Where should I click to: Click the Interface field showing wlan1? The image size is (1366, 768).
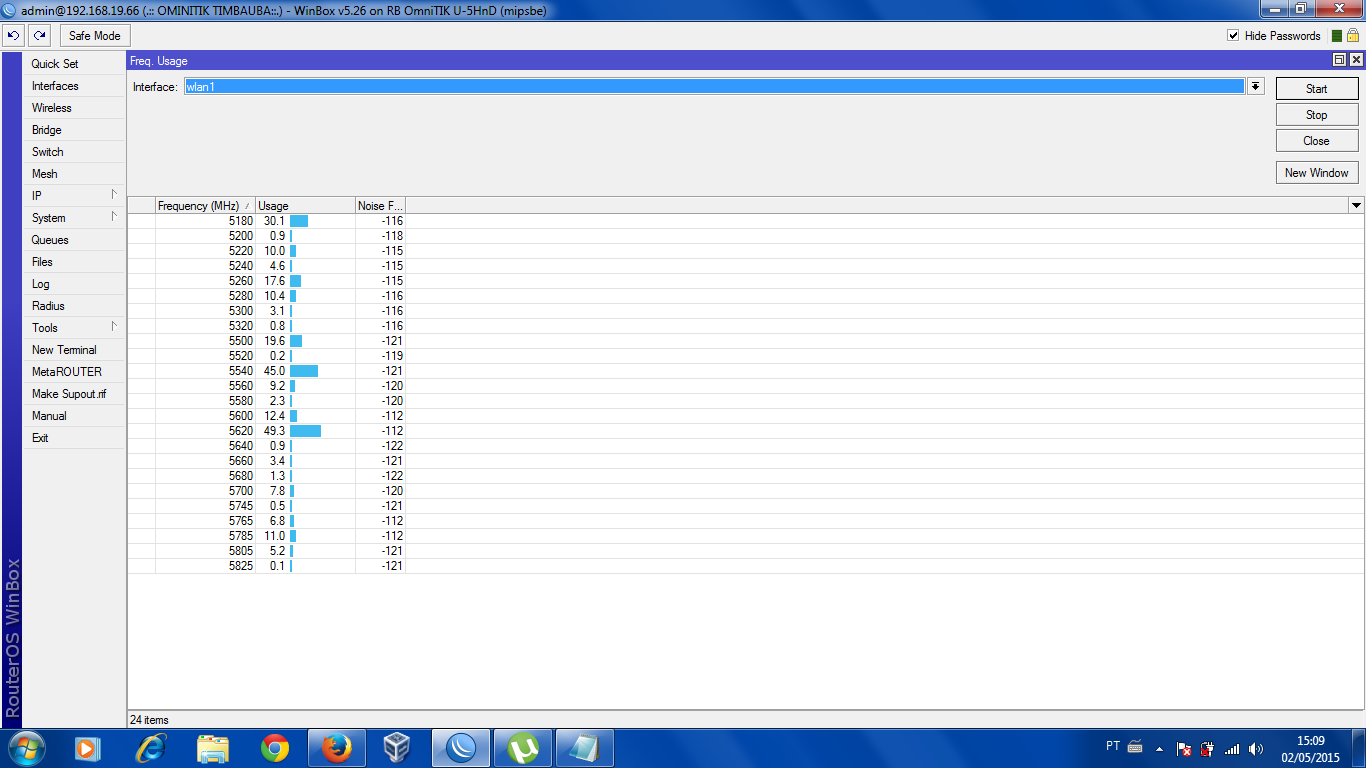tap(714, 87)
